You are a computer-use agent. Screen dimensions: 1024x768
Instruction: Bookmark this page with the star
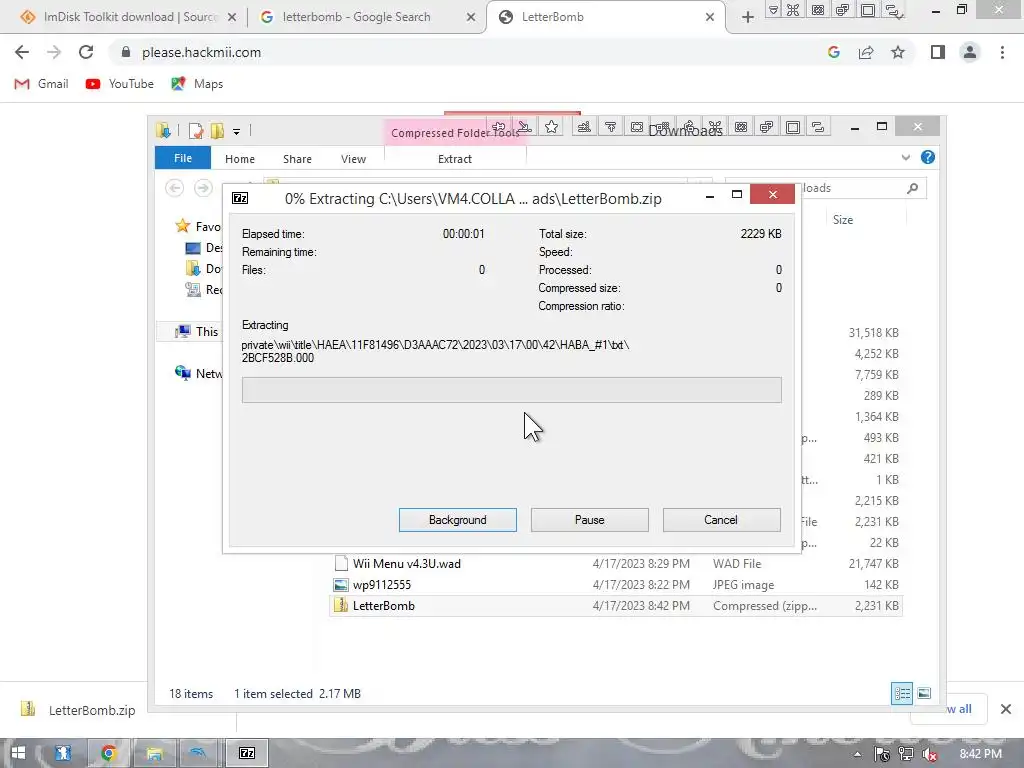(898, 52)
